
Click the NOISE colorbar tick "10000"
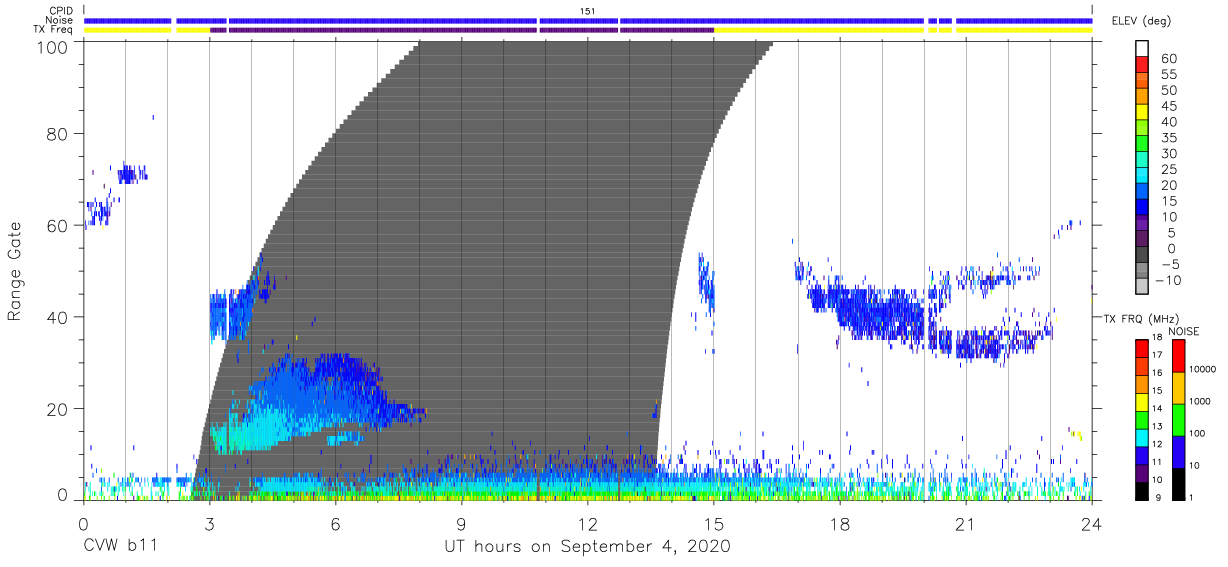(x=1204, y=370)
